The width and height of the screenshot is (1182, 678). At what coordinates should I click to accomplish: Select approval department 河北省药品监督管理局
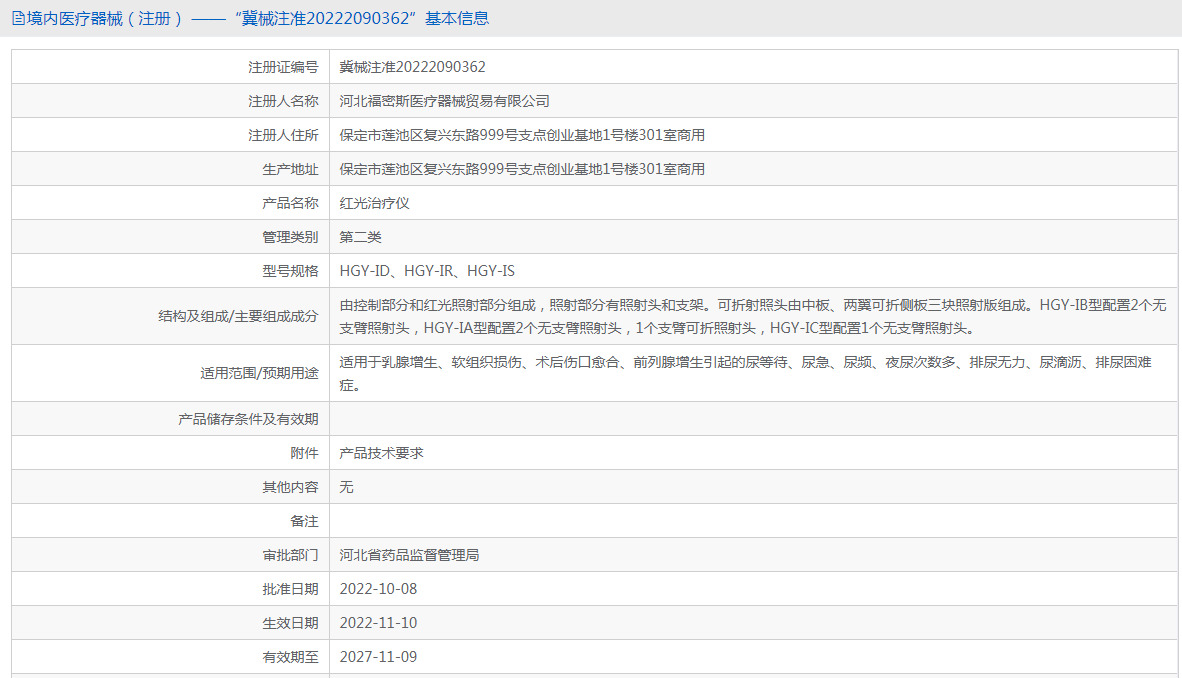coord(409,555)
